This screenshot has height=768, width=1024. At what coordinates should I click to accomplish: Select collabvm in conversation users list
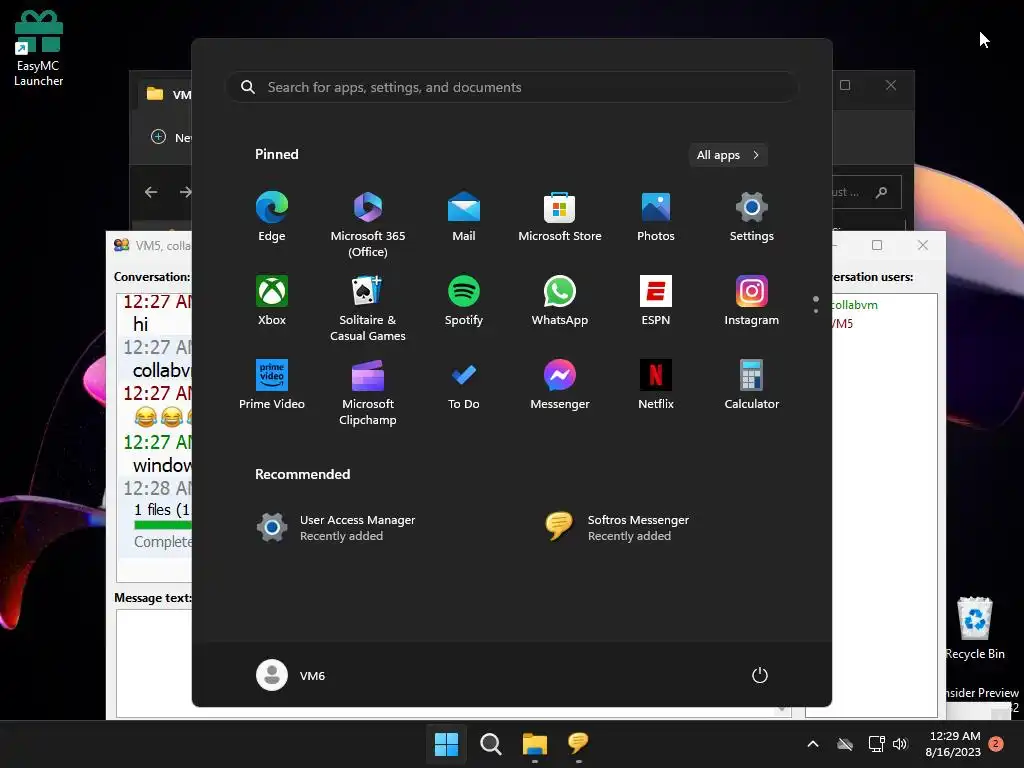[x=854, y=305]
